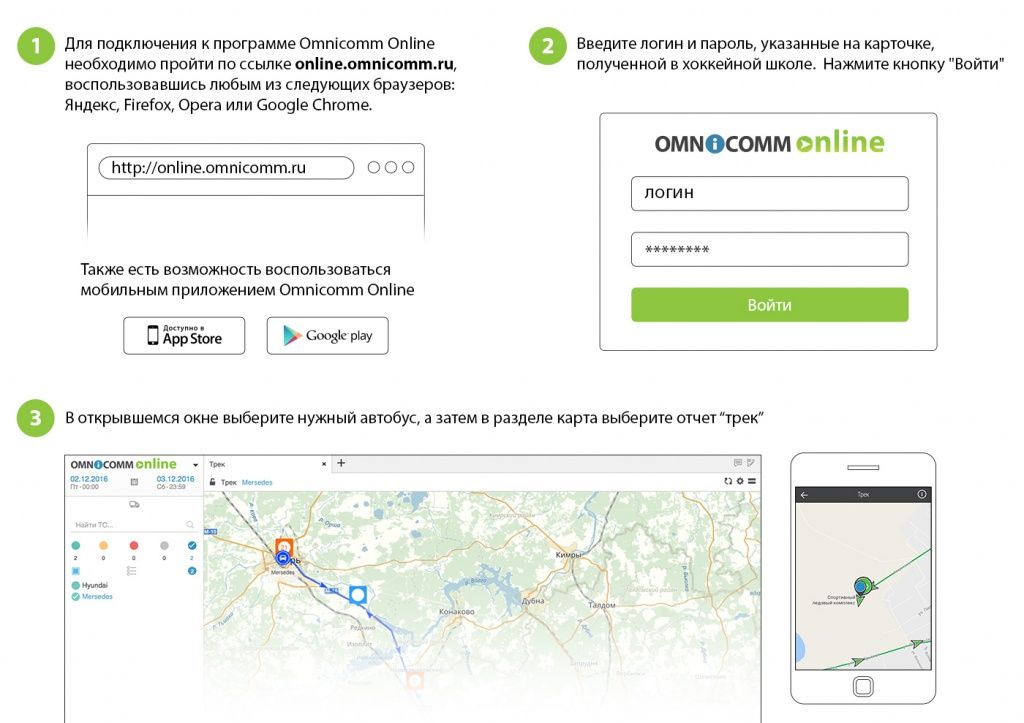Toggle the Mersedes vehicle checkmark
The image size is (1024, 723).
click(x=76, y=596)
